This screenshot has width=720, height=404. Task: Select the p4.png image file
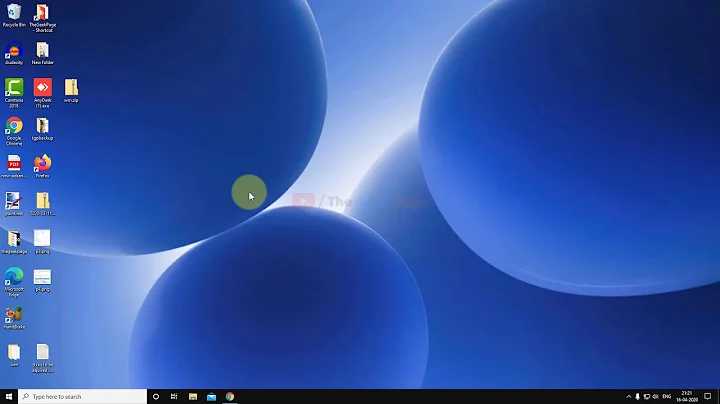click(43, 280)
